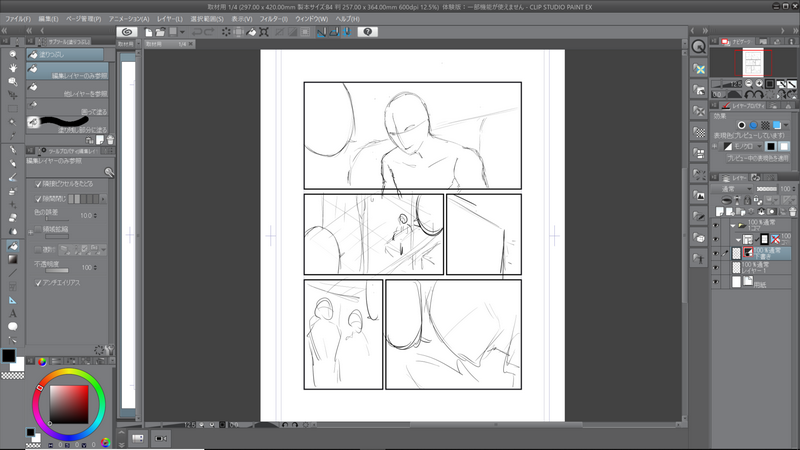This screenshot has width=800, height=450.
Task: Zoom out using Navigator minus icon
Action: click(x=748, y=84)
